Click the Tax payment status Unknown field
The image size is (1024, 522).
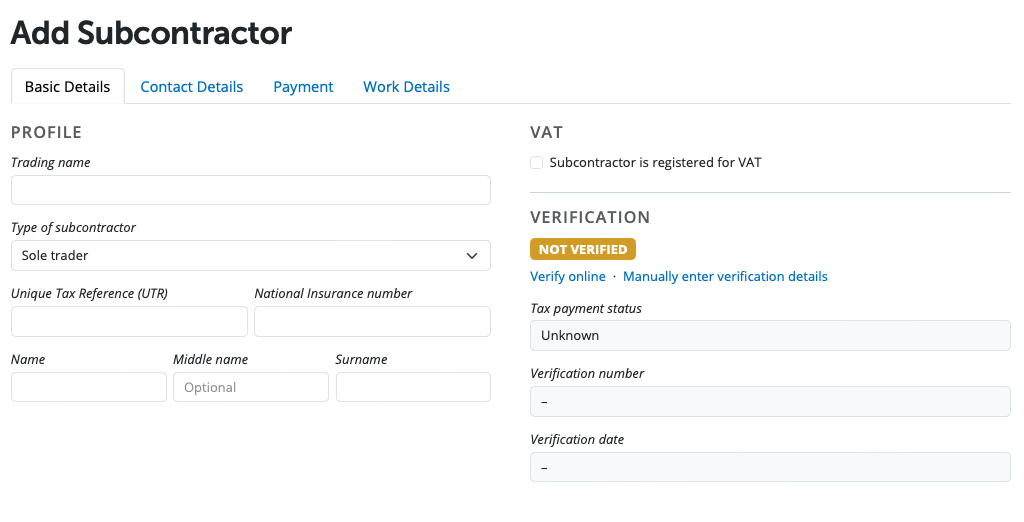click(x=770, y=335)
